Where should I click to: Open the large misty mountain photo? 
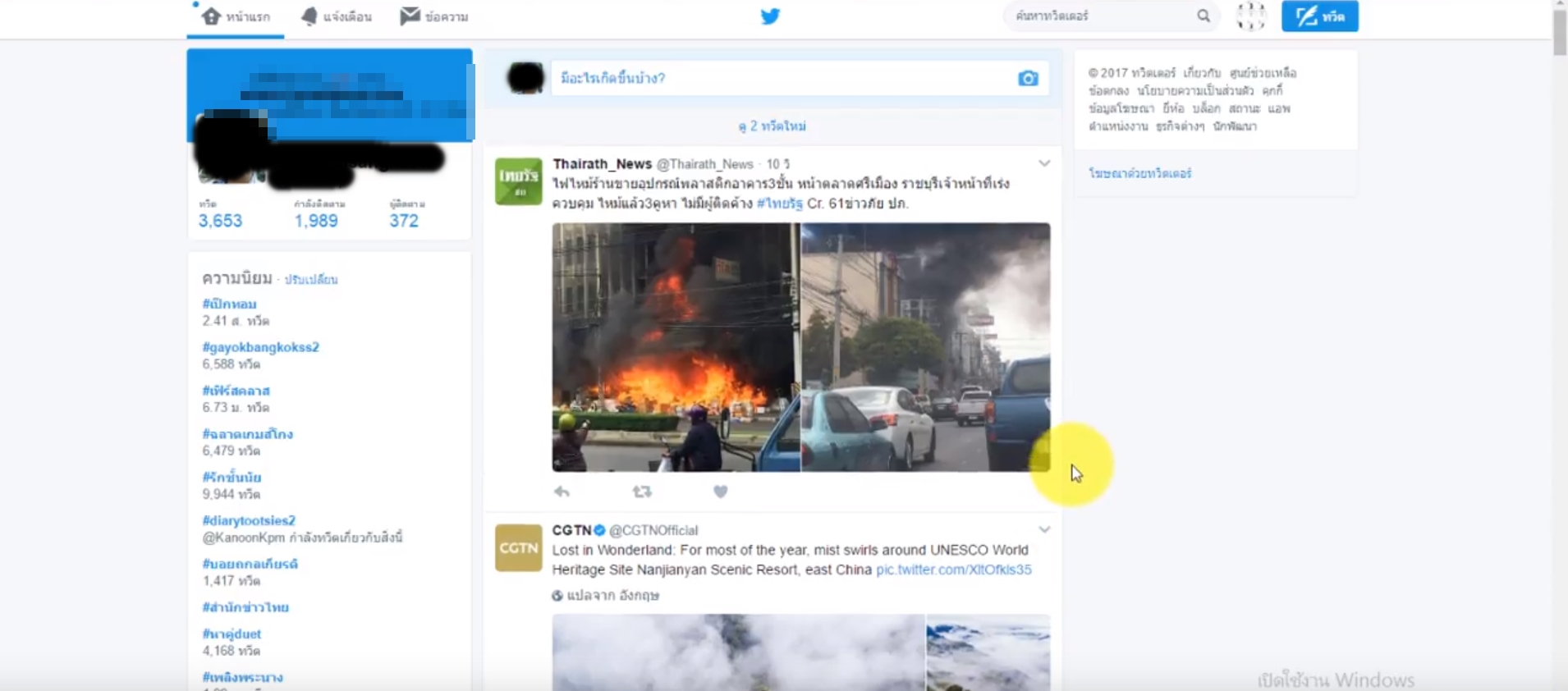[738, 652]
